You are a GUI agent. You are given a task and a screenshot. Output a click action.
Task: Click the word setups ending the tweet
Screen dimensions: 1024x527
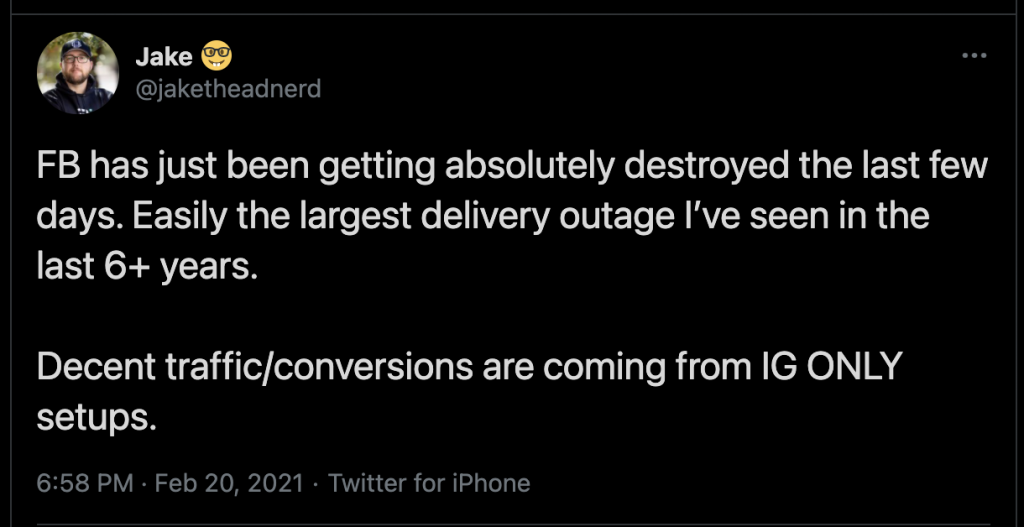[x=97, y=418]
